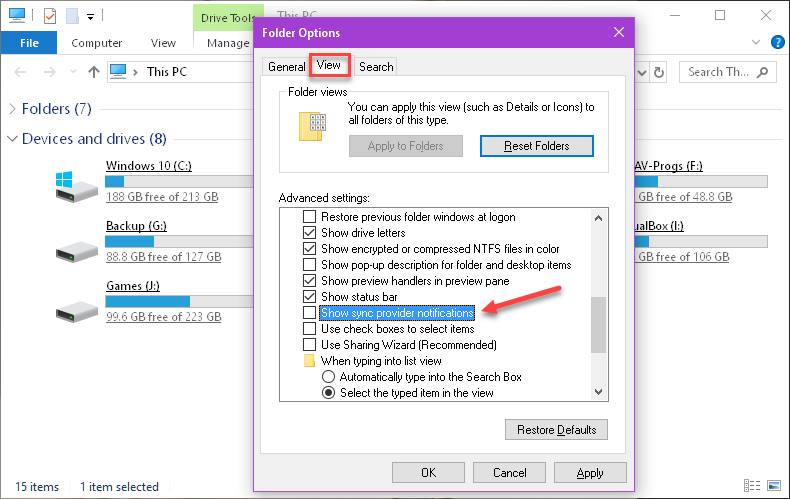Image resolution: width=790 pixels, height=499 pixels.
Task: Refresh the This PC view
Action: click(659, 73)
